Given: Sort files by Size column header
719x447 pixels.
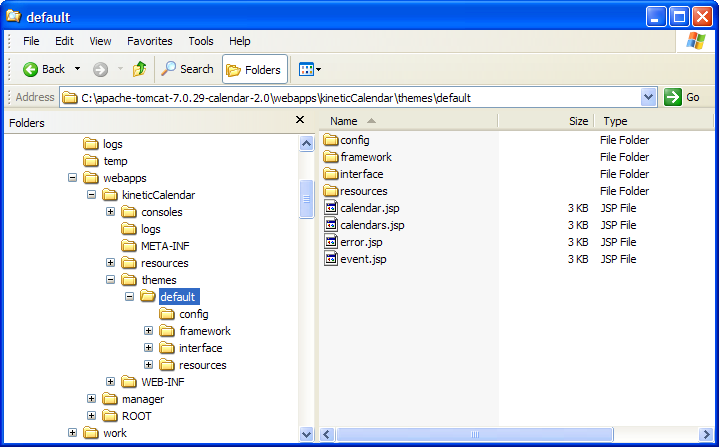Looking at the screenshot, I should pos(546,121).
